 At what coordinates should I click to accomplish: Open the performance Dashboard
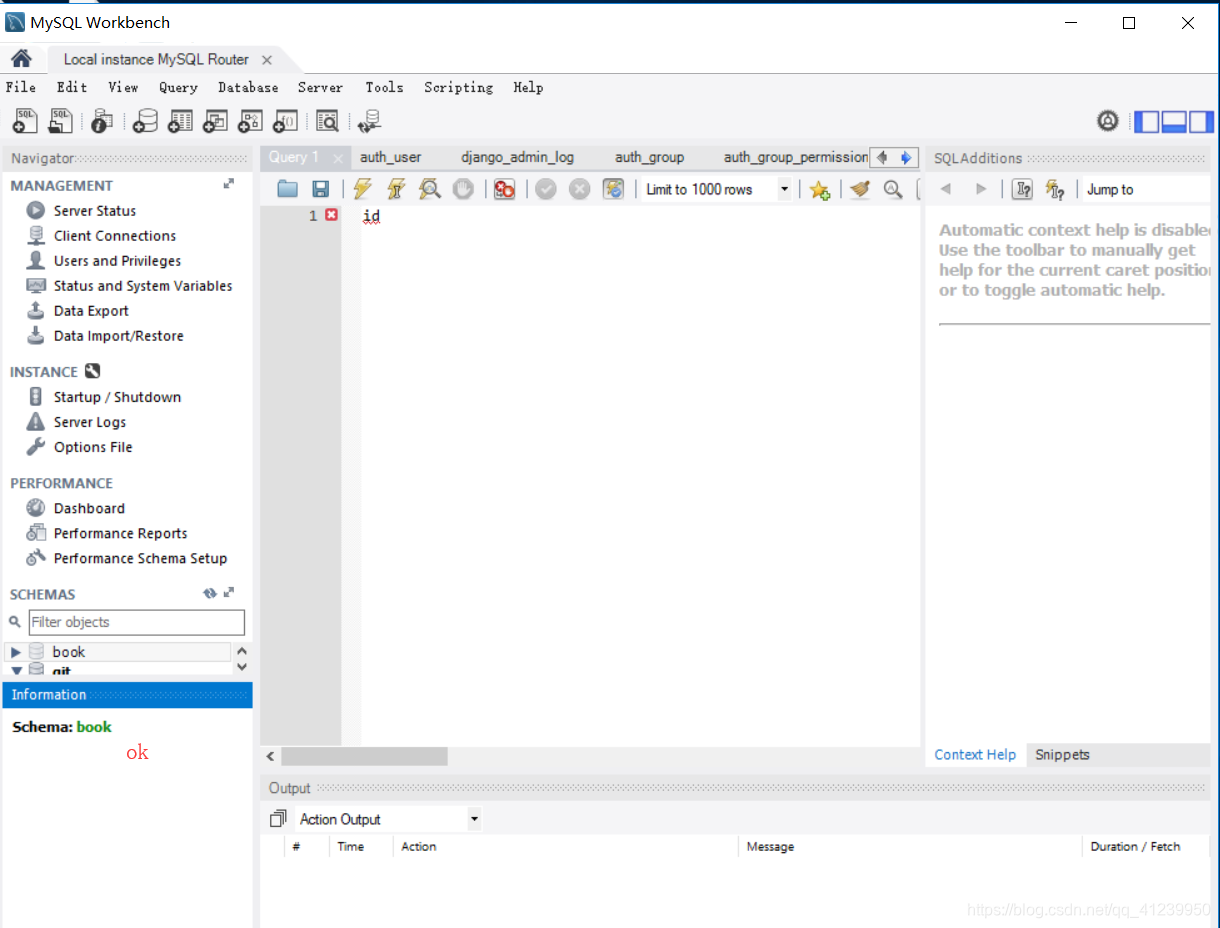(89, 509)
